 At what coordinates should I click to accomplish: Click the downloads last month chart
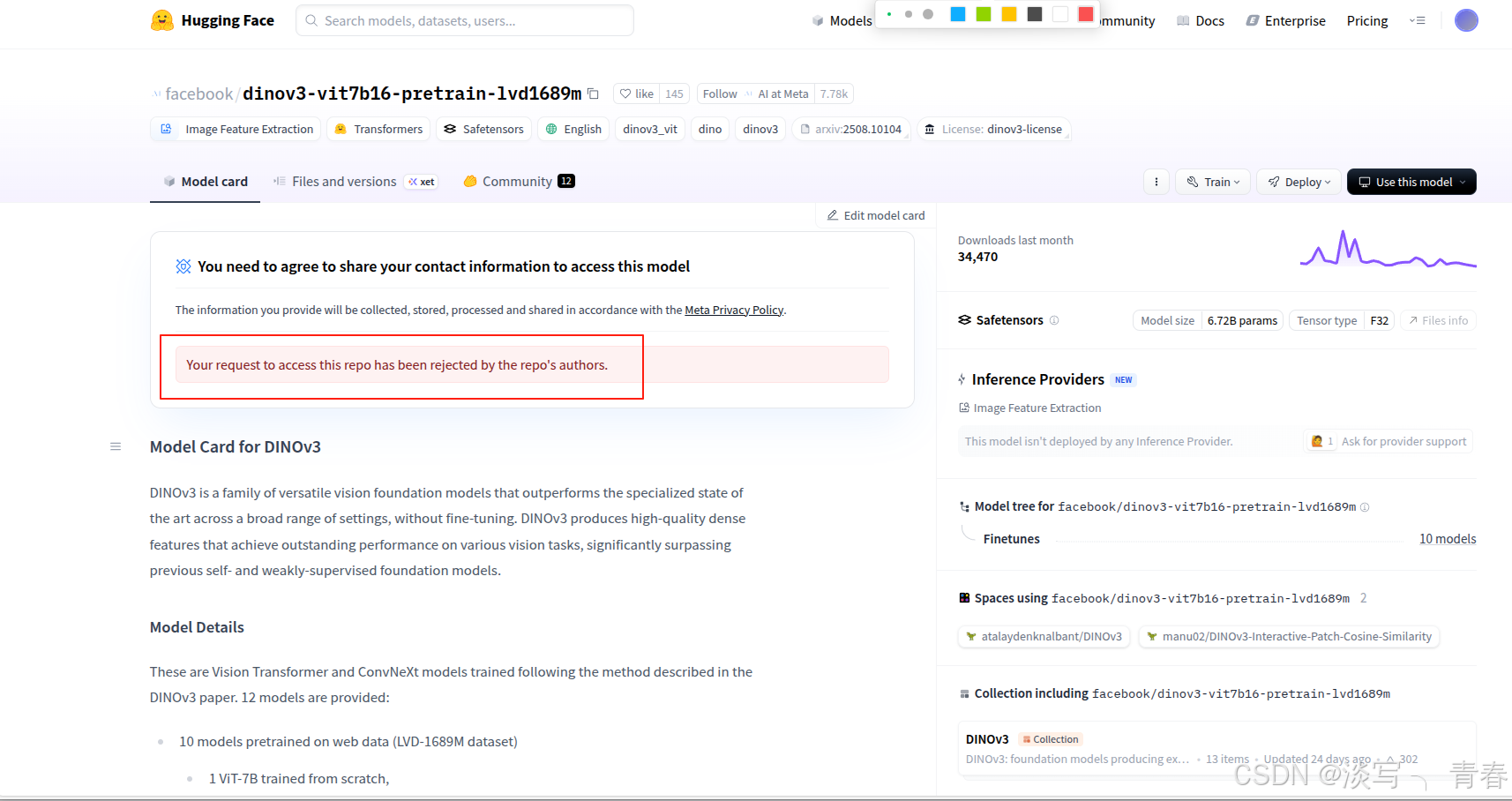(1388, 248)
